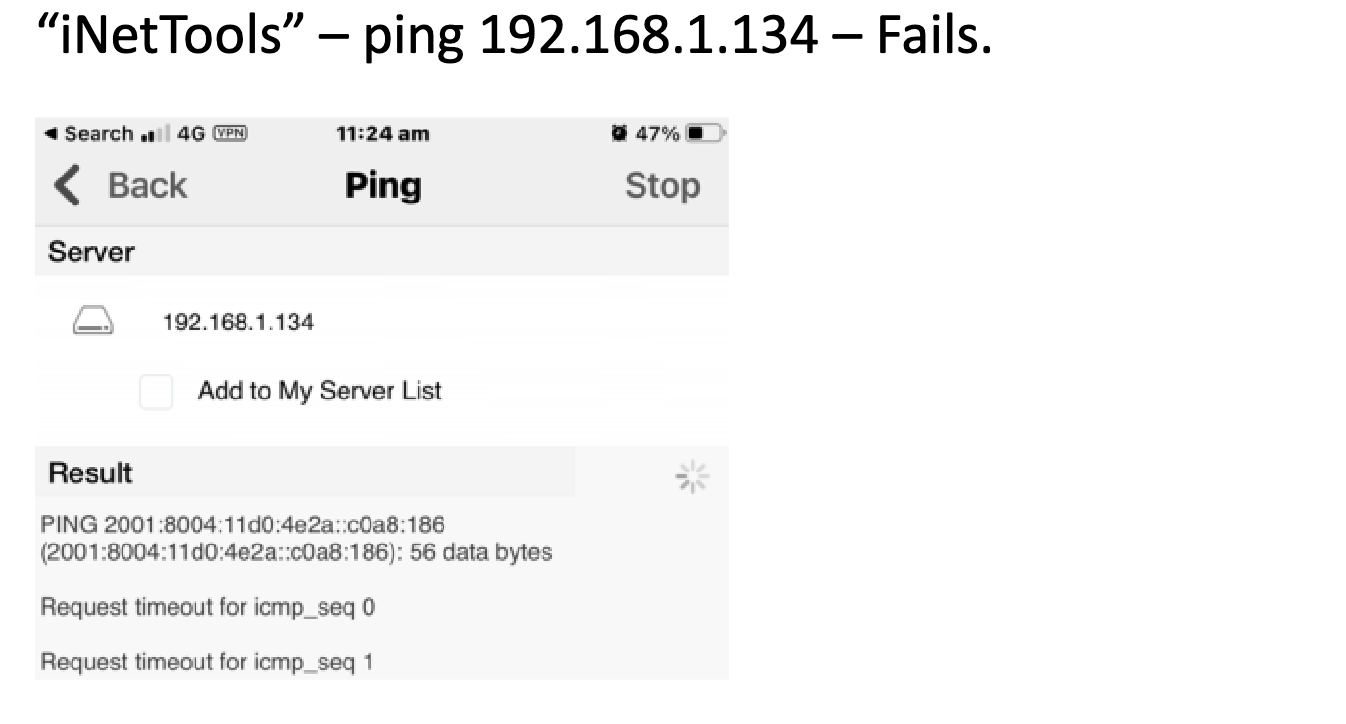The image size is (1346, 724).
Task: Tap the Back chevron arrow
Action: tap(65, 186)
